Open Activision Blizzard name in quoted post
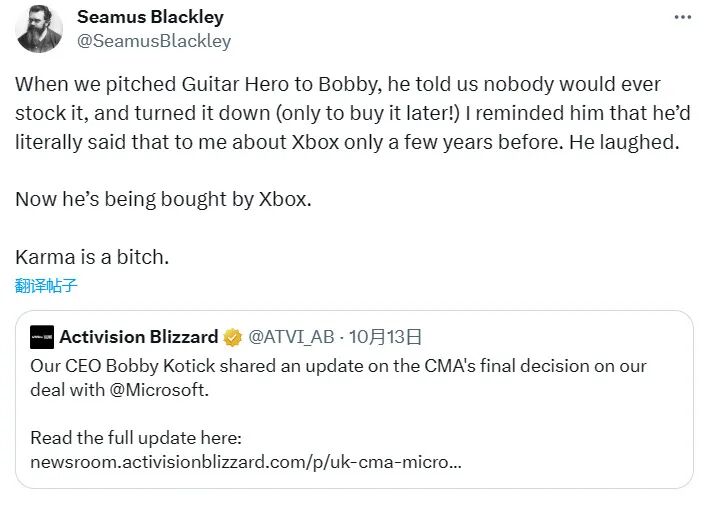Screen dimensions: 711x506 pos(138,336)
